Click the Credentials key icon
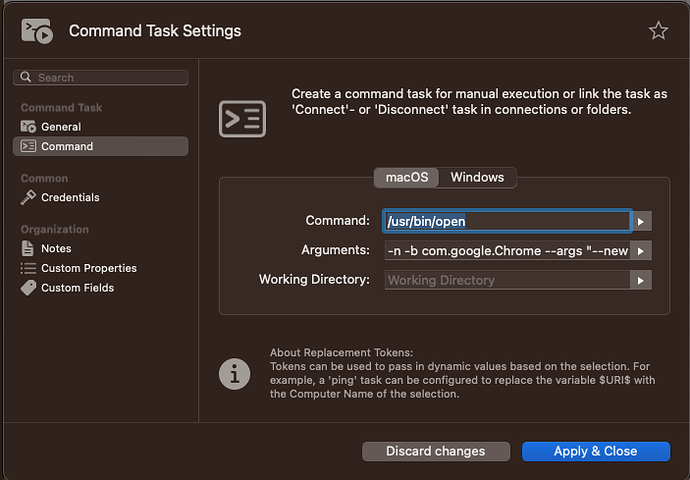Viewport: 690px width, 480px height. click(x=28, y=198)
